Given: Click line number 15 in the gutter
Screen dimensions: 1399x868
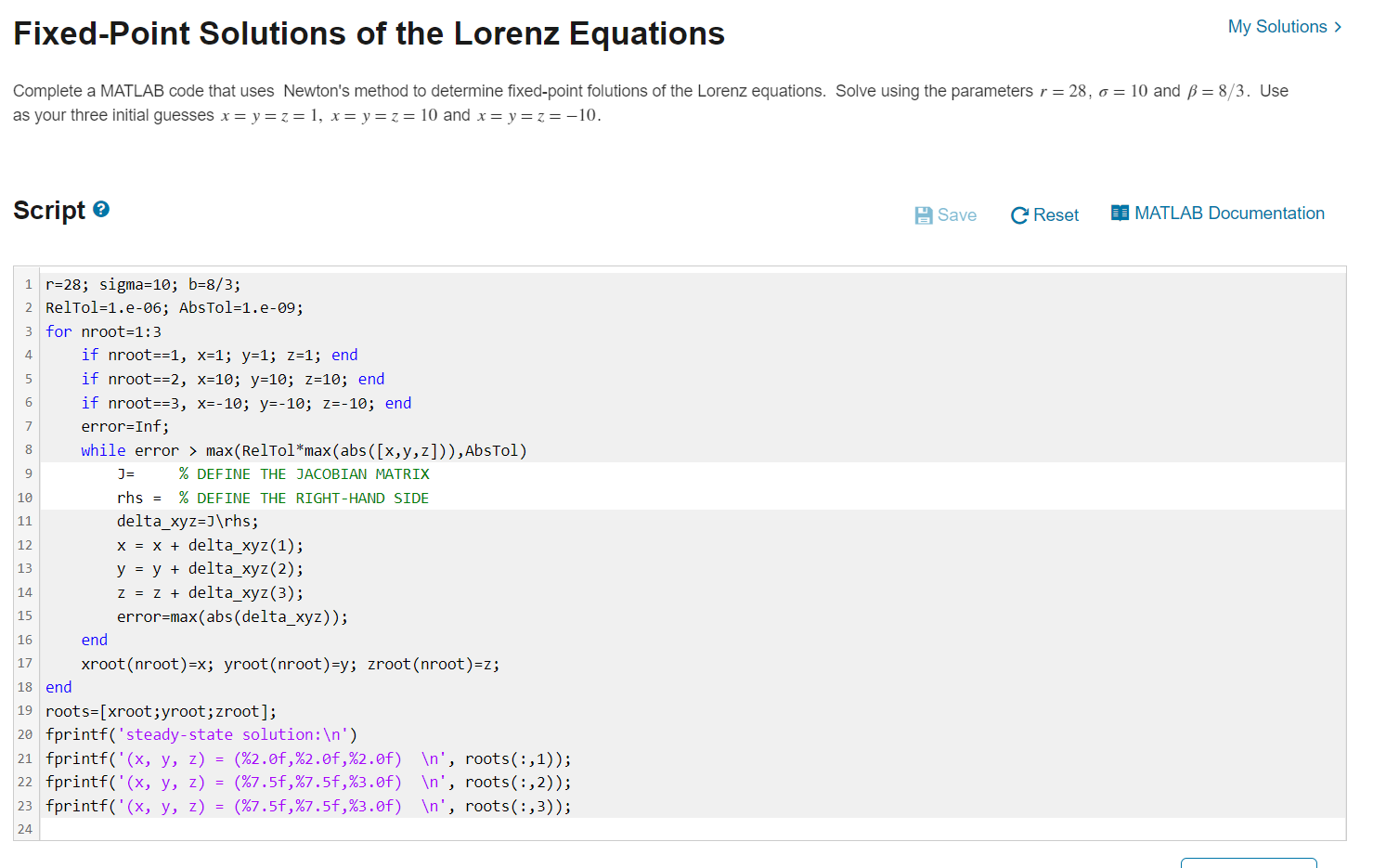Looking at the screenshot, I should tap(25, 615).
